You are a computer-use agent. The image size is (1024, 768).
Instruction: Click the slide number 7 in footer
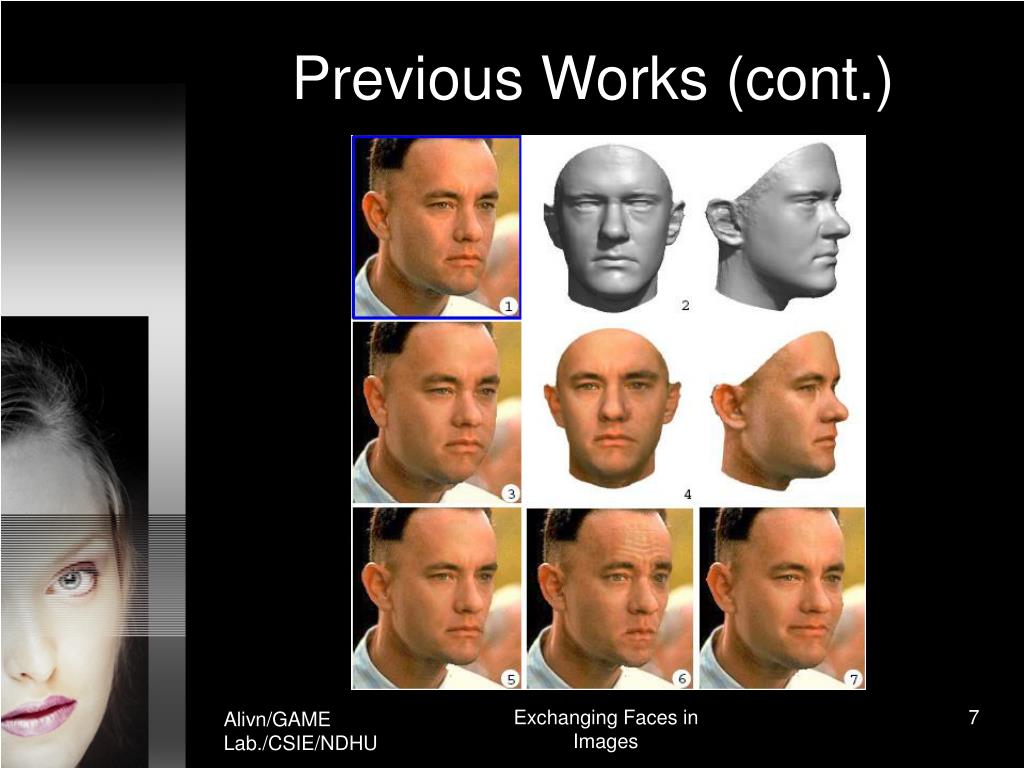tap(973, 718)
